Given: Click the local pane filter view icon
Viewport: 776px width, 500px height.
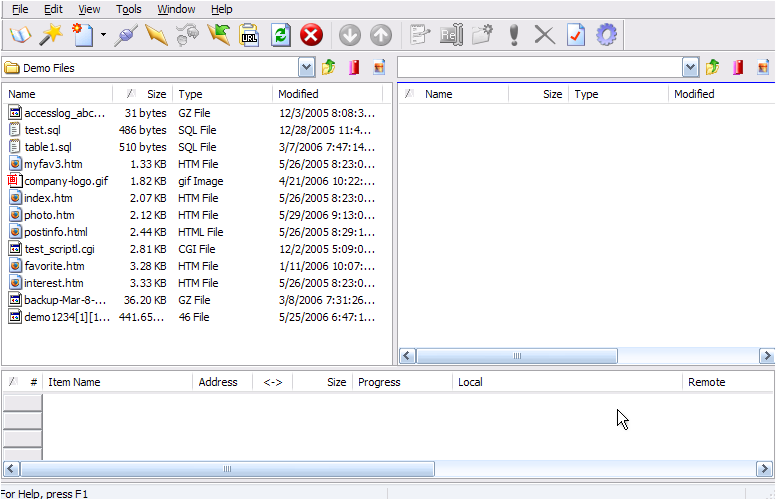Looking at the screenshot, I should tap(379, 67).
